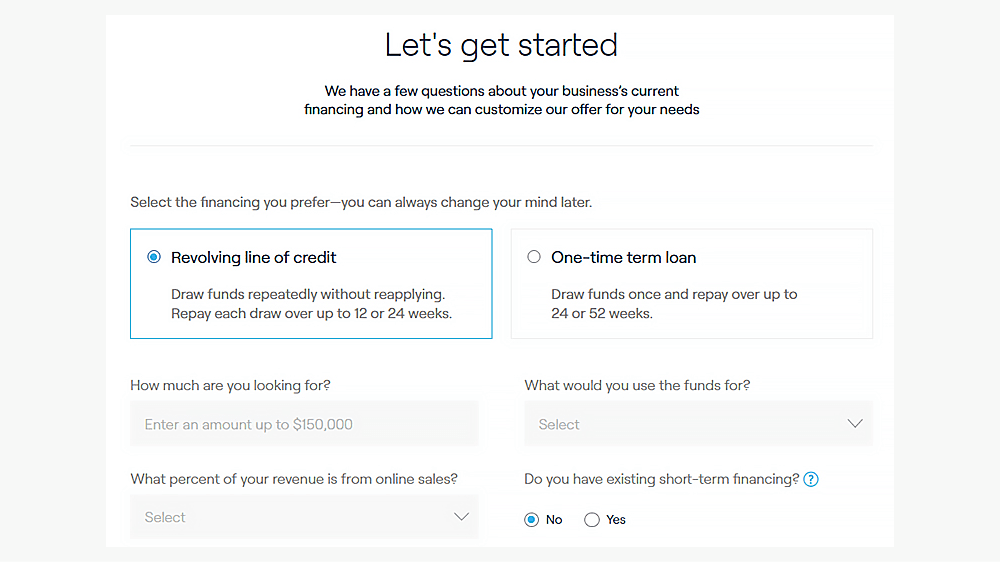Click the 'No' label text
Screen dimensions: 1000x562
pos(554,520)
